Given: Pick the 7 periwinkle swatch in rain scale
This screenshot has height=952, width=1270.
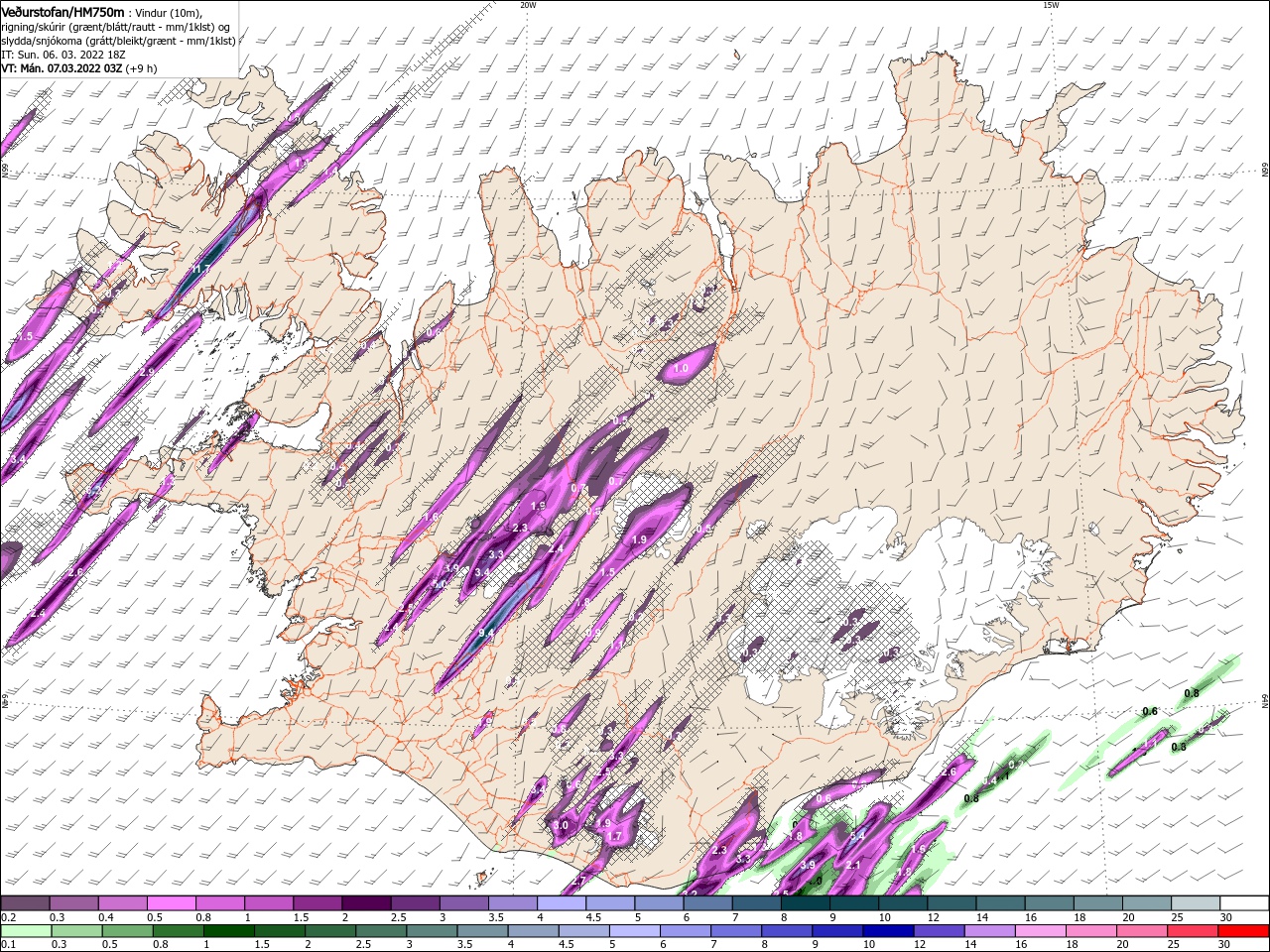Looking at the screenshot, I should [x=735, y=931].
